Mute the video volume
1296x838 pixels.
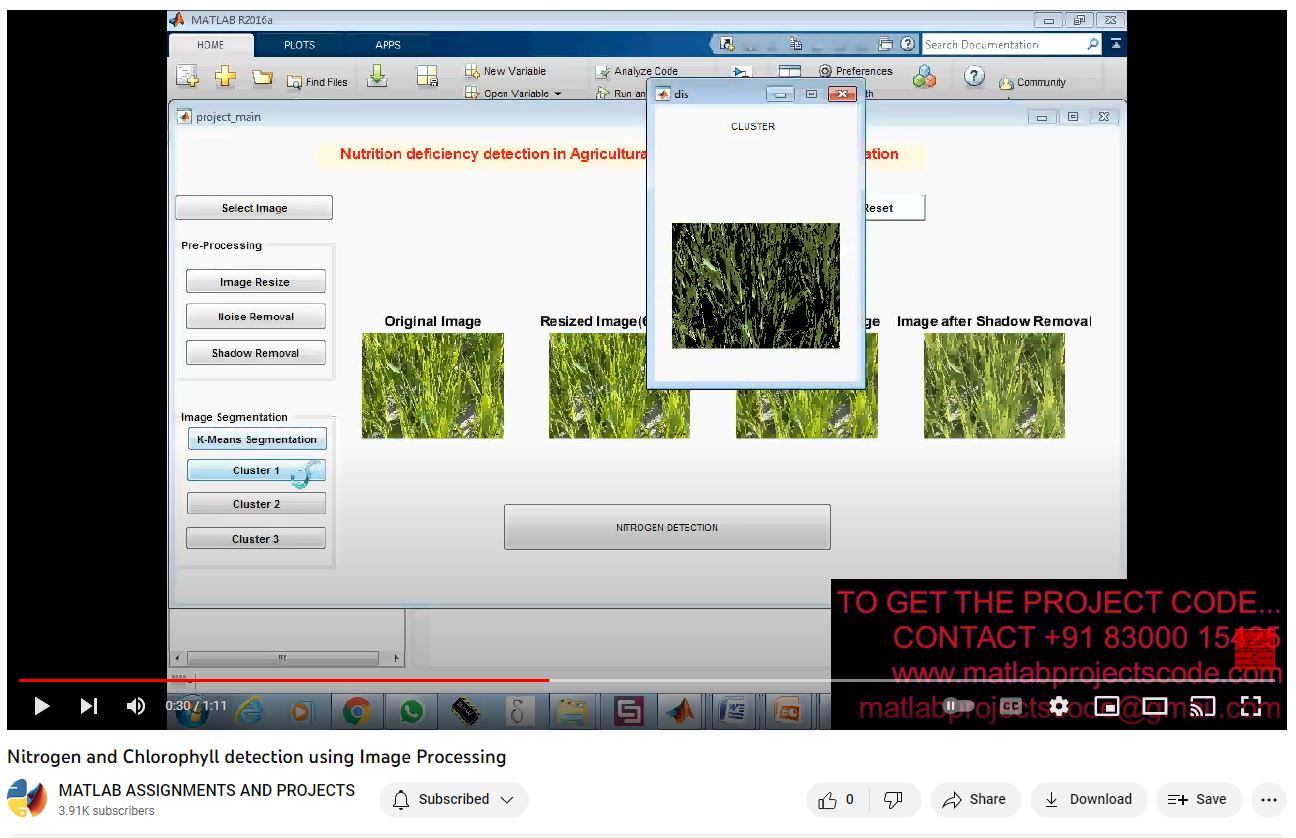(x=136, y=706)
